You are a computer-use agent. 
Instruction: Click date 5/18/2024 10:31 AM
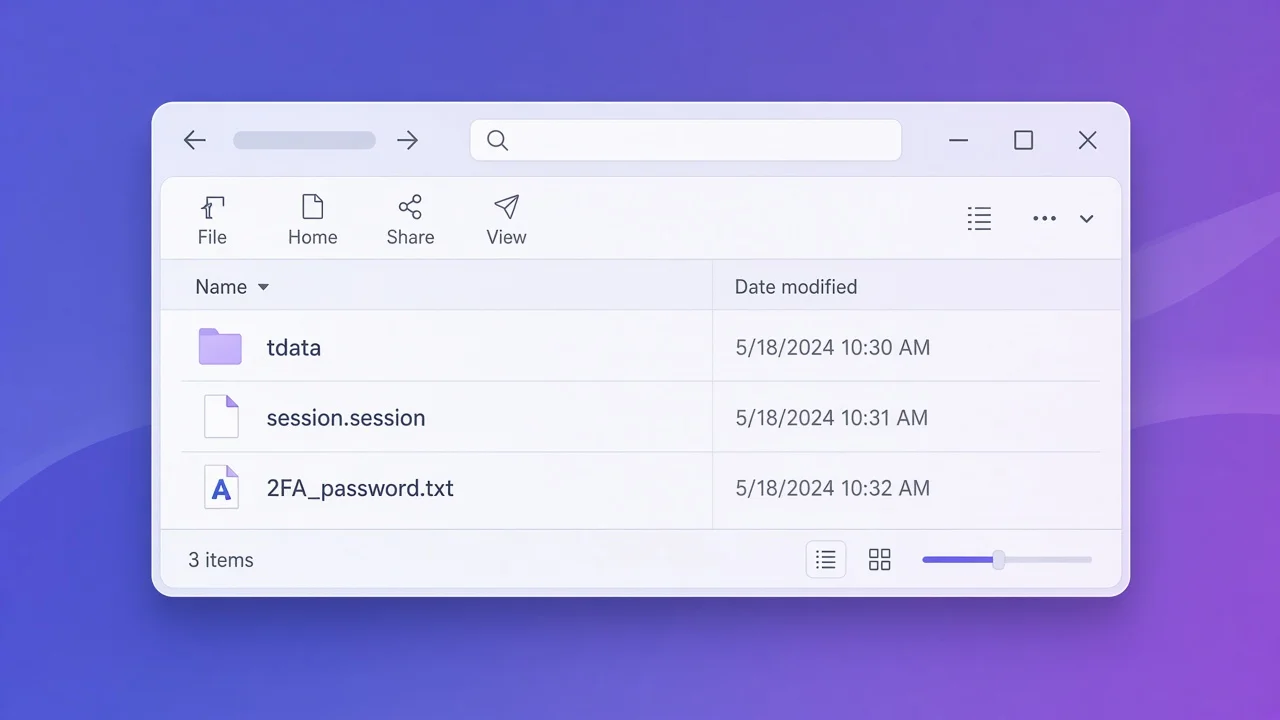click(x=832, y=418)
